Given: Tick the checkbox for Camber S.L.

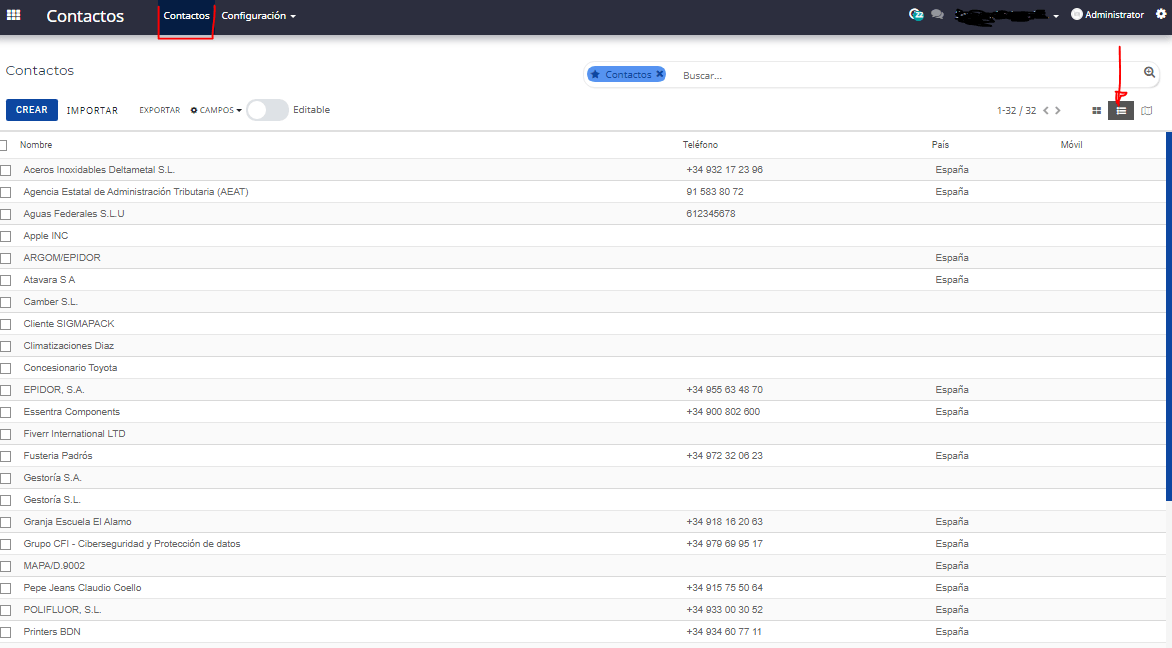Looking at the screenshot, I should tap(5, 302).
